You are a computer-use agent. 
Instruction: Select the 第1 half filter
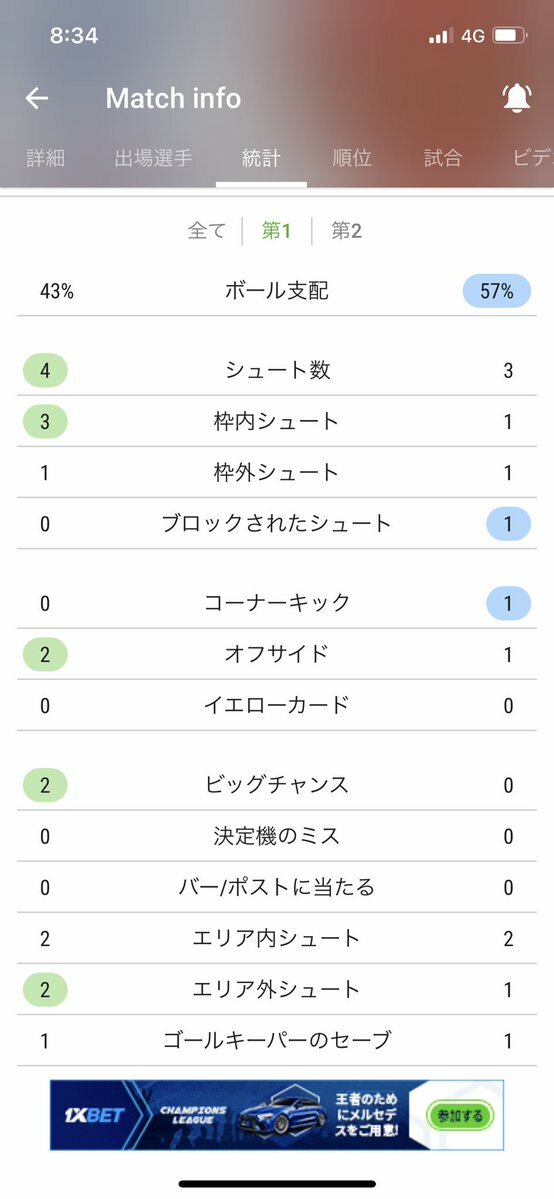[276, 231]
